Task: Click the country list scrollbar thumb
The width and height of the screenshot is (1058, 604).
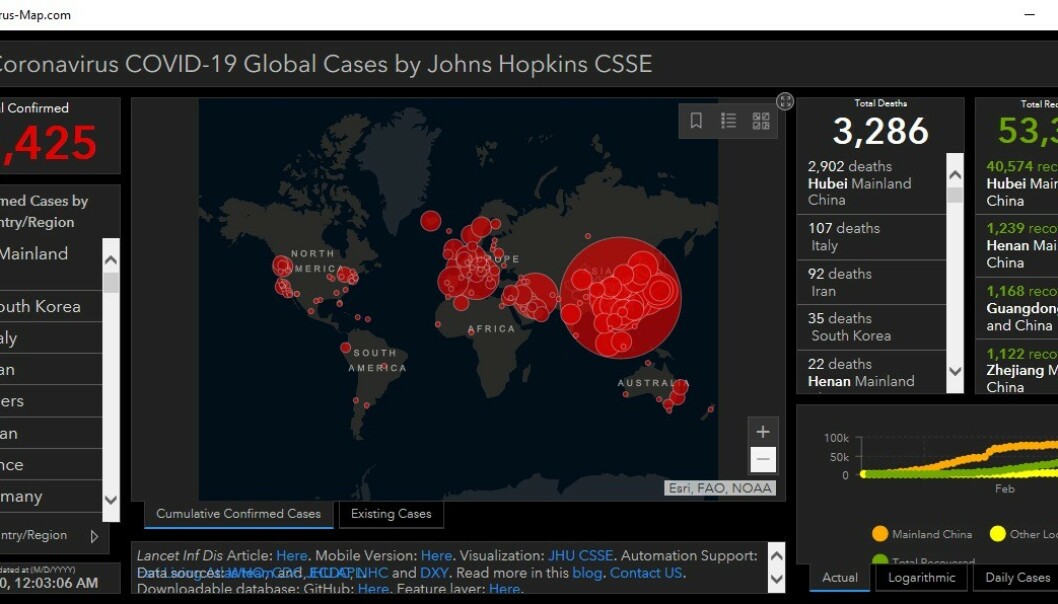Action: (111, 283)
